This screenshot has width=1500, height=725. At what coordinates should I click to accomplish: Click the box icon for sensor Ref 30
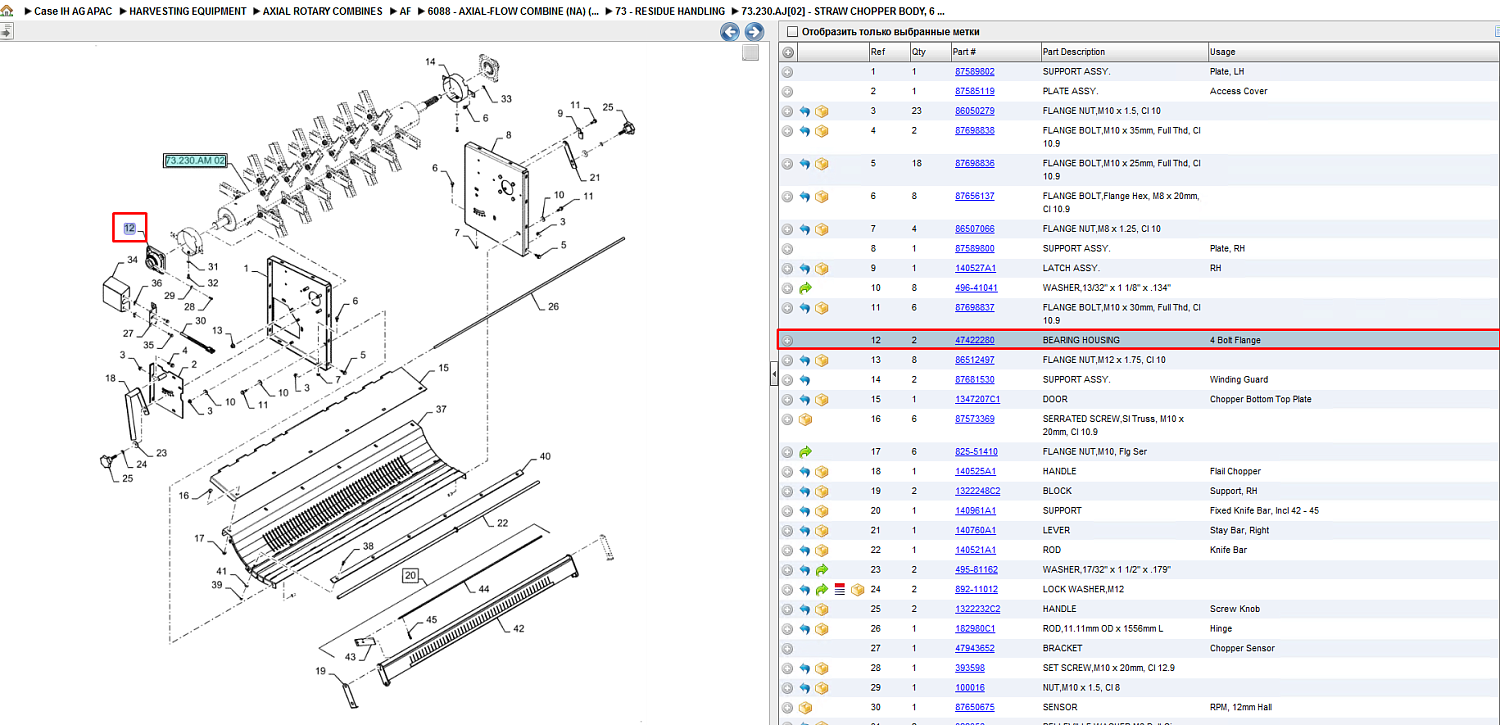click(x=804, y=707)
